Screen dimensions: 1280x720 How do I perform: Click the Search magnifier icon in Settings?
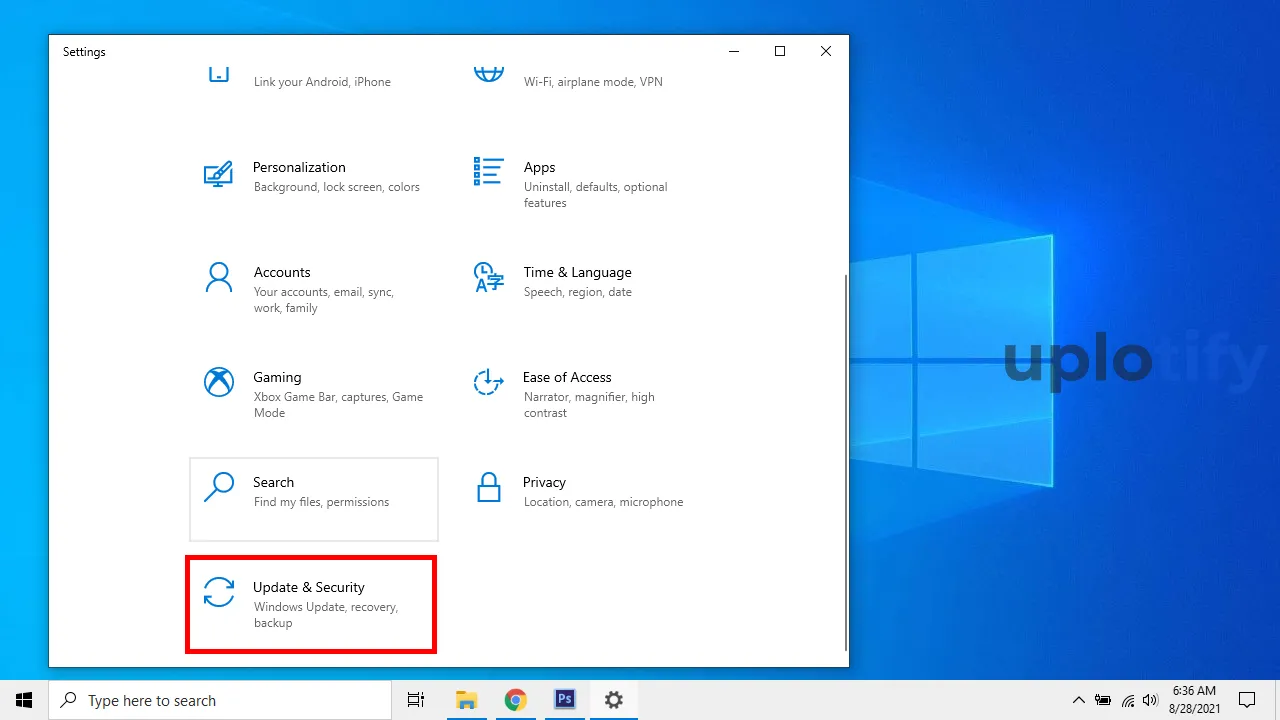[218, 487]
